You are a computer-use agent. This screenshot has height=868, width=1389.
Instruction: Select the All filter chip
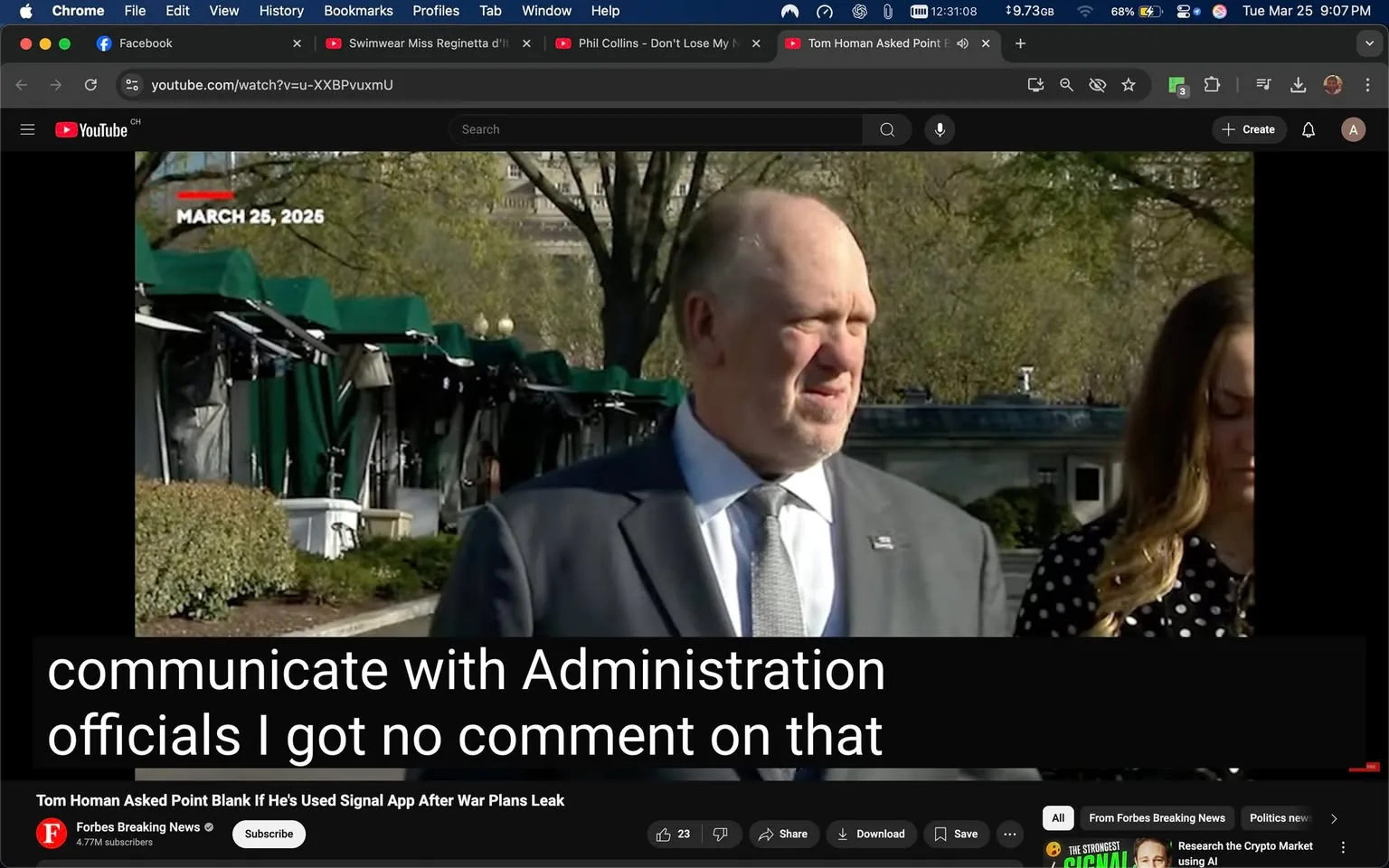point(1058,818)
